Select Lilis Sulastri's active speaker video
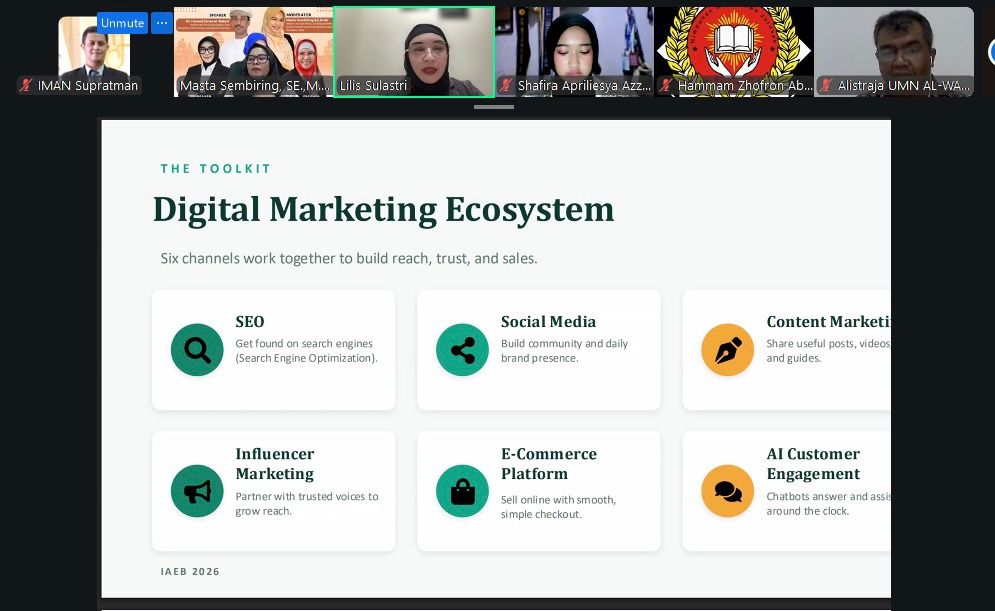The image size is (995, 611). coord(414,52)
